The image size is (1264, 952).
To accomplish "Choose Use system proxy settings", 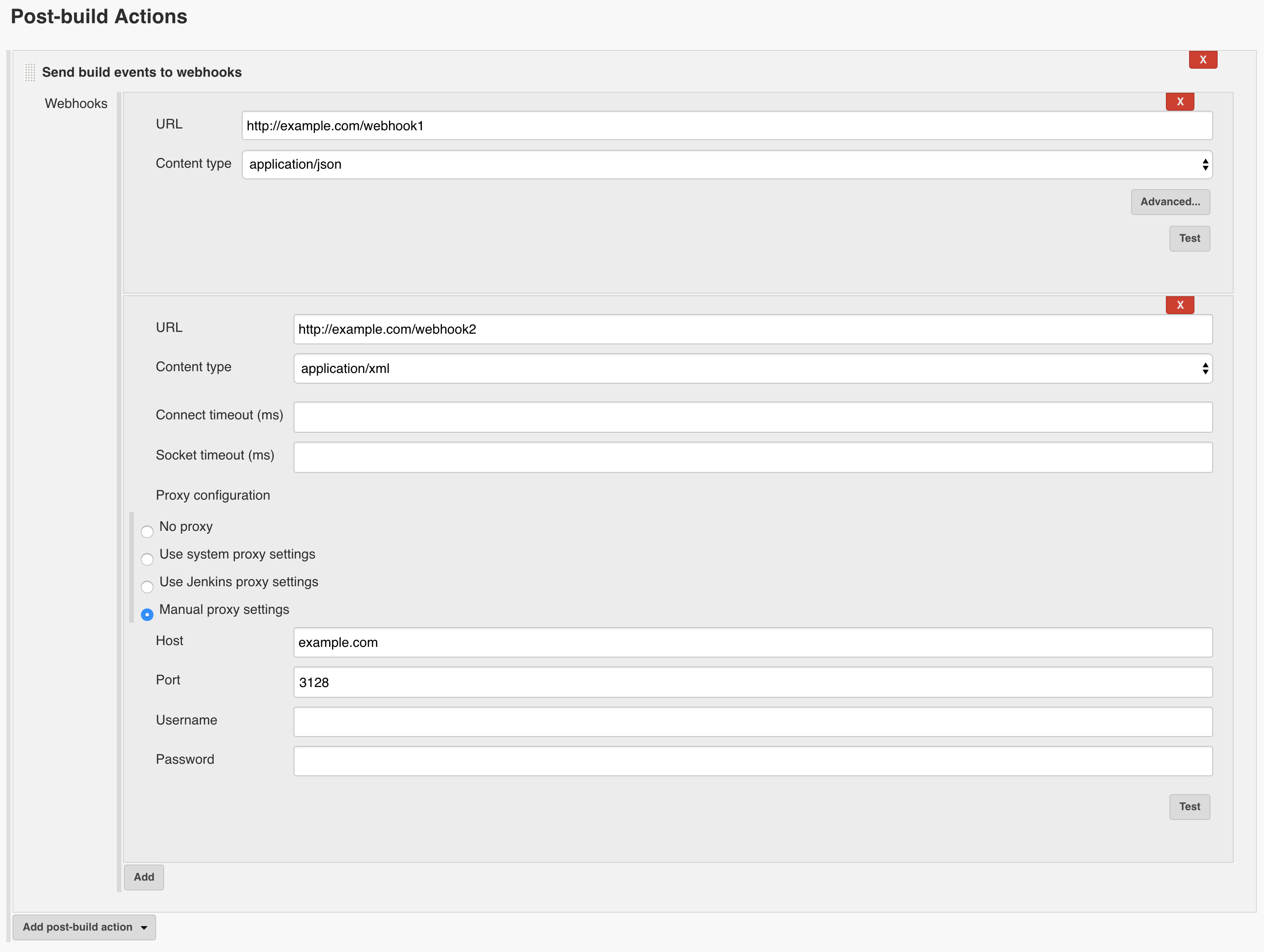I will (x=147, y=559).
